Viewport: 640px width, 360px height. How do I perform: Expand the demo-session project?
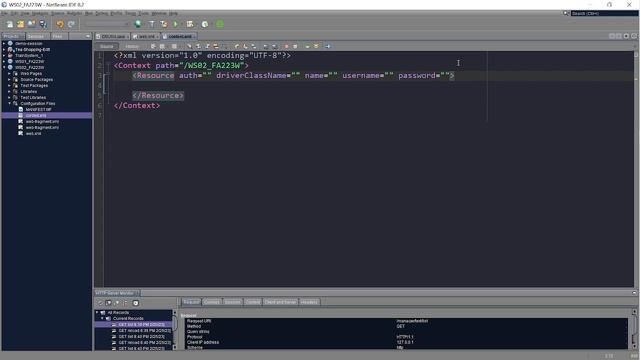(x=4, y=43)
